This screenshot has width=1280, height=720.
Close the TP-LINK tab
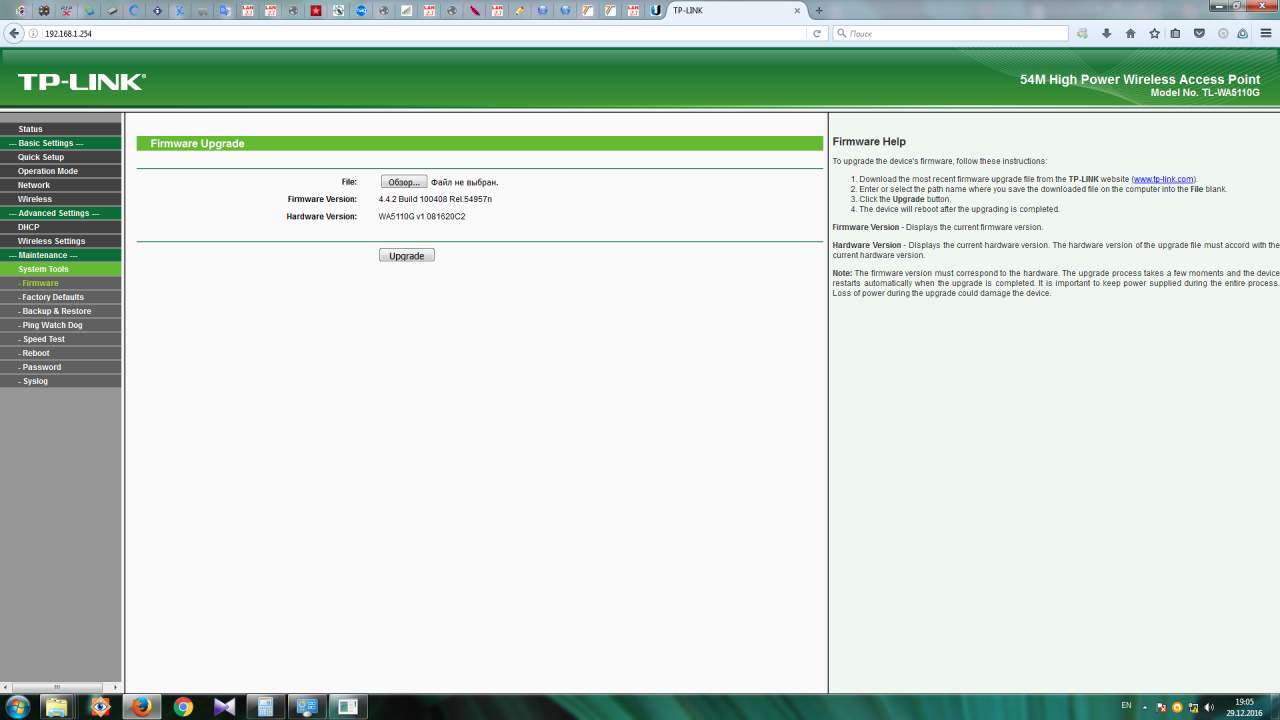(x=797, y=10)
